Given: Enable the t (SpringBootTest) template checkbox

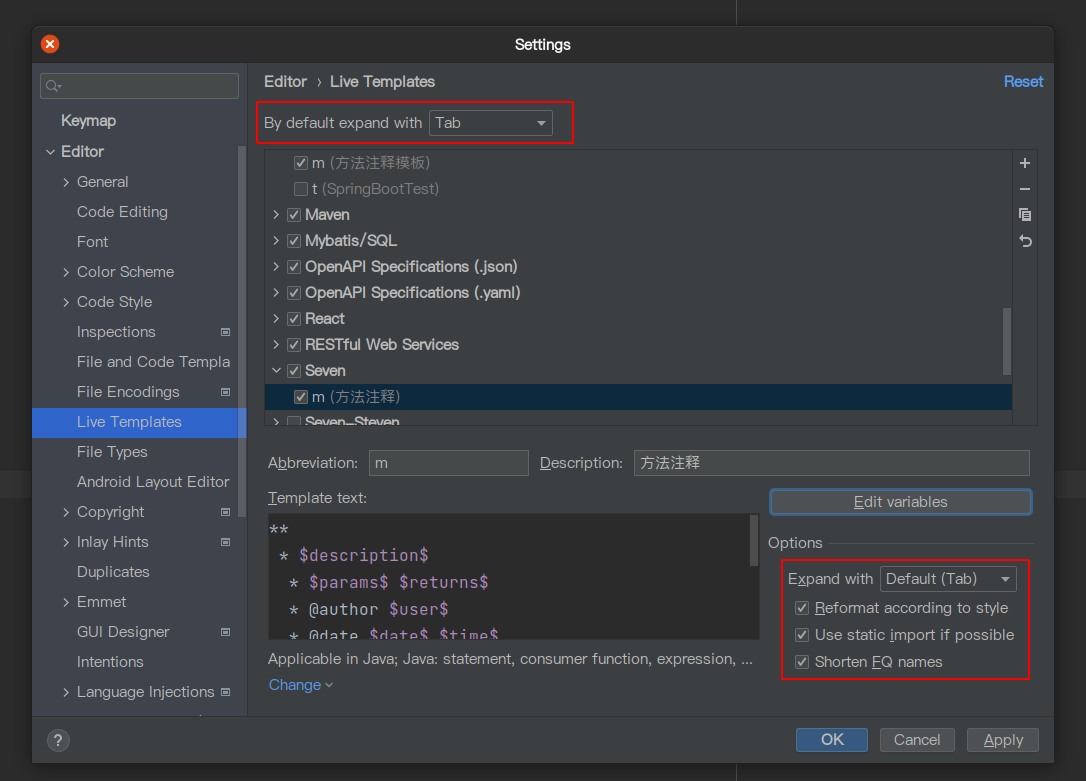Looking at the screenshot, I should tap(301, 189).
